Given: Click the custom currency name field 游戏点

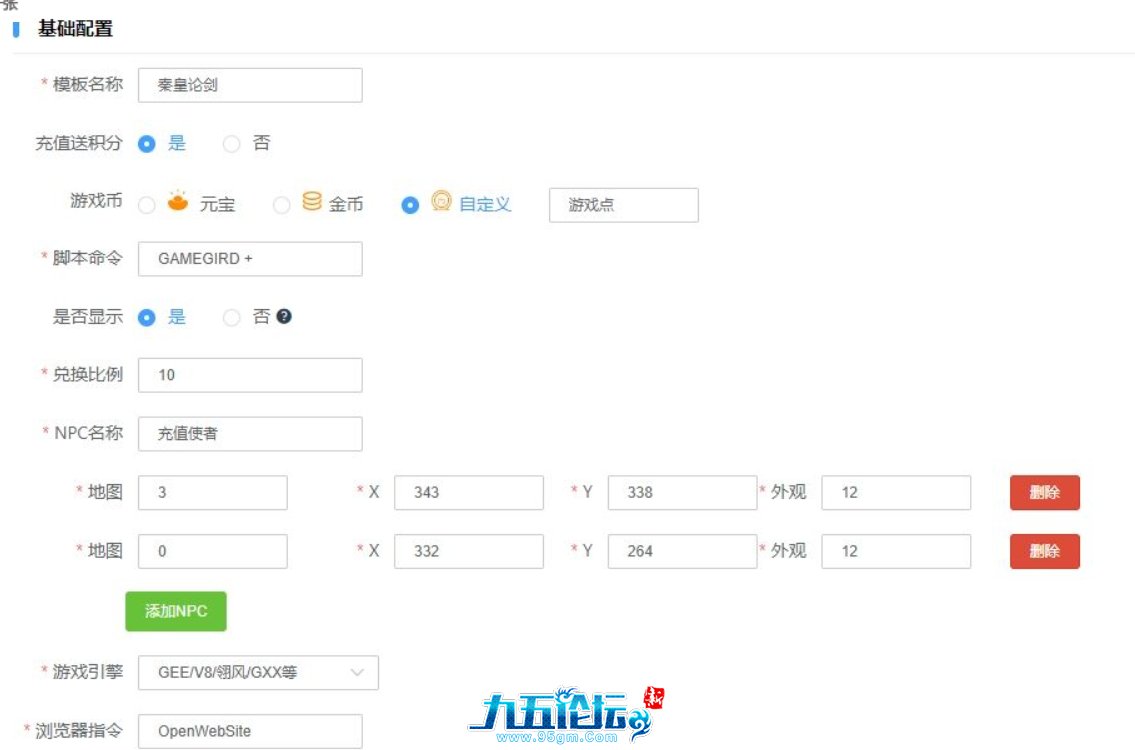Looking at the screenshot, I should (624, 205).
